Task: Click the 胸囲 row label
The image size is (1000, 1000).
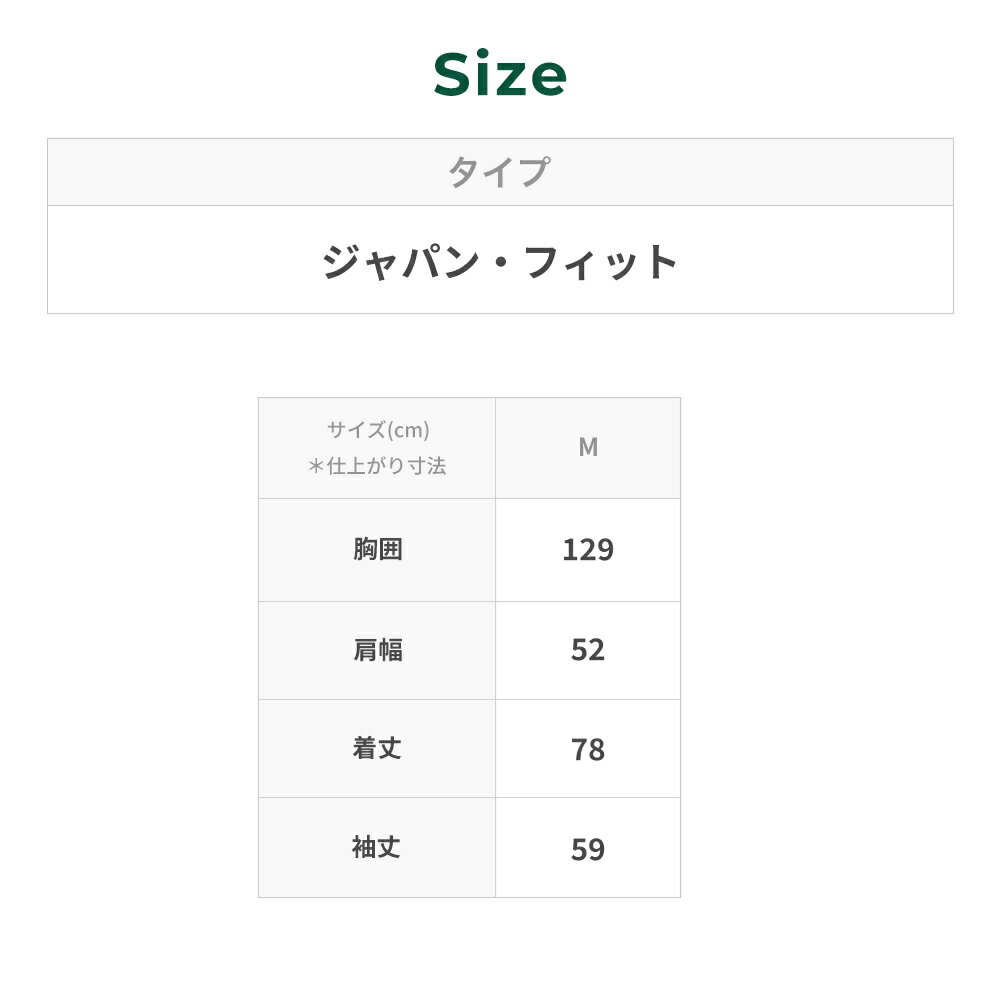Action: point(377,550)
